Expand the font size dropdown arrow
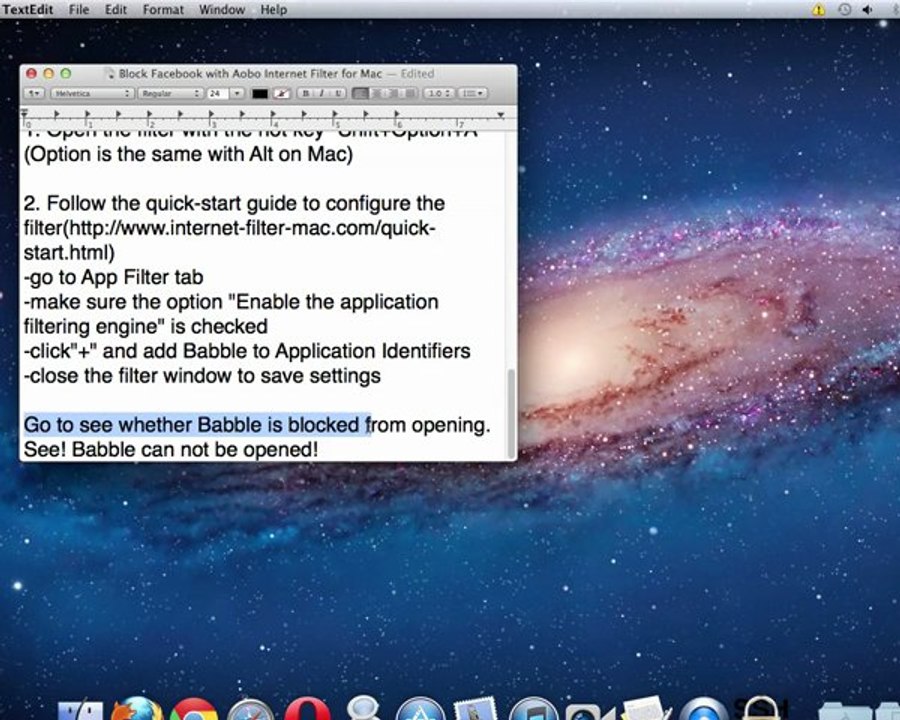Image resolution: width=900 pixels, height=720 pixels. click(x=237, y=93)
